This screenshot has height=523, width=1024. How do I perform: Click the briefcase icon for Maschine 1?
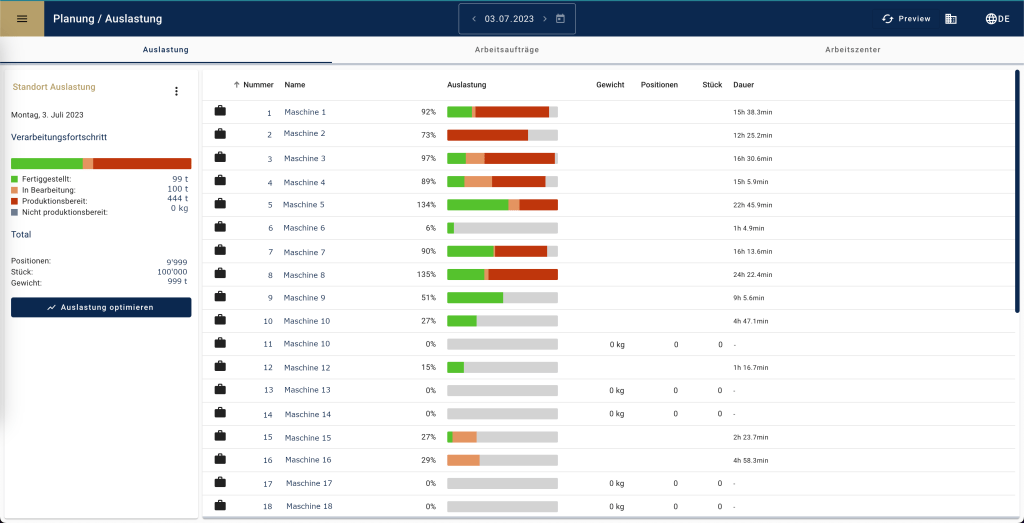click(220, 111)
